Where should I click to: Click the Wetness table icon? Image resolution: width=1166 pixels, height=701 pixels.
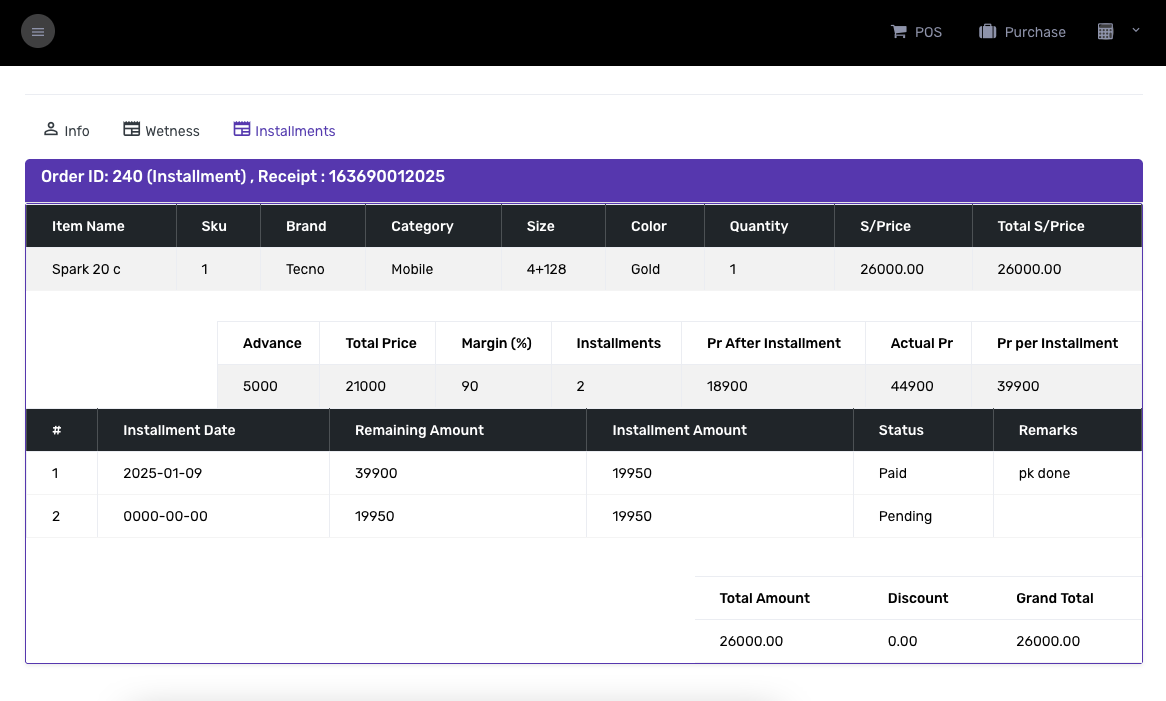[132, 129]
